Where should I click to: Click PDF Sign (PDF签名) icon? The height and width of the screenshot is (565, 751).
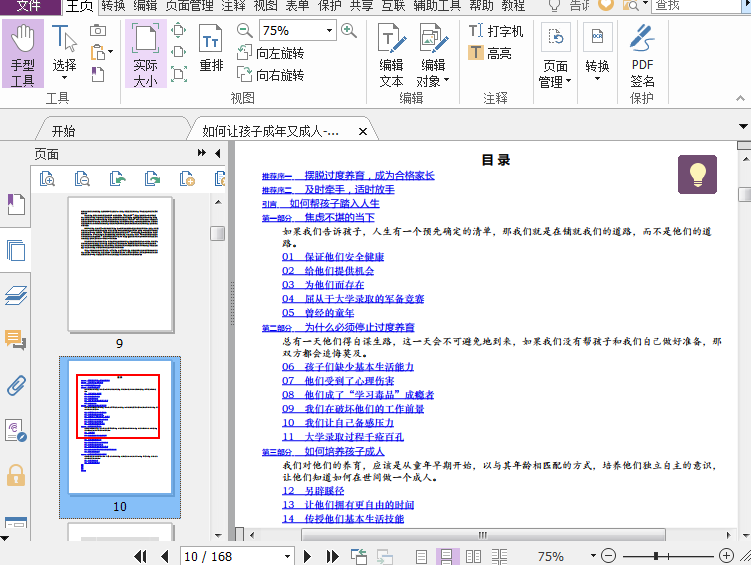[642, 56]
